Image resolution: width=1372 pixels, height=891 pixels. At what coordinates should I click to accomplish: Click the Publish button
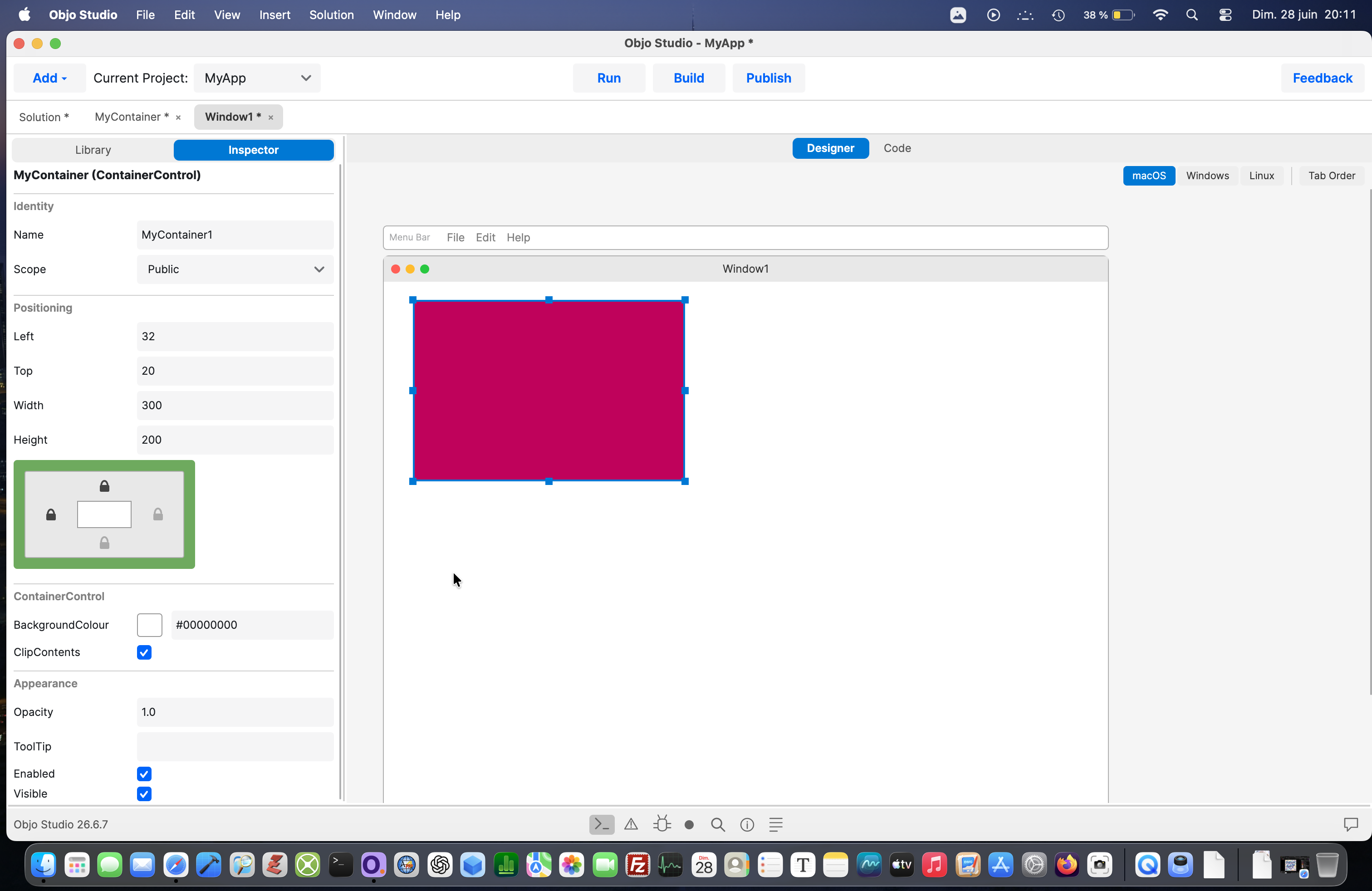click(x=769, y=78)
